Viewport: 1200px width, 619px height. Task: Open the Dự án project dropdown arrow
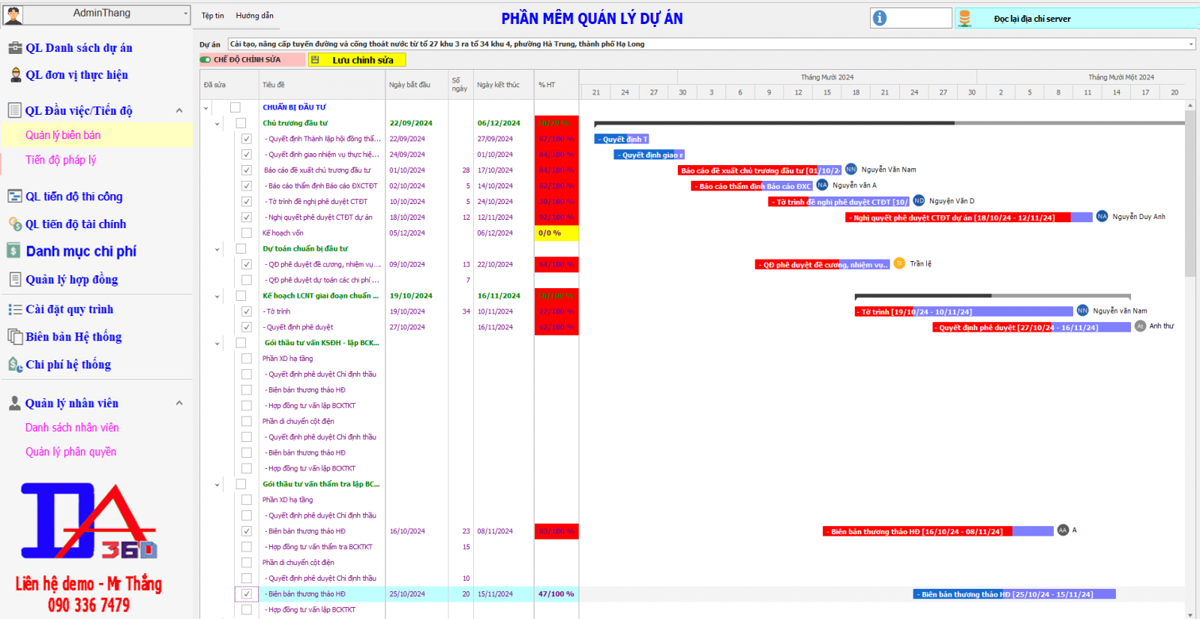tap(1190, 44)
